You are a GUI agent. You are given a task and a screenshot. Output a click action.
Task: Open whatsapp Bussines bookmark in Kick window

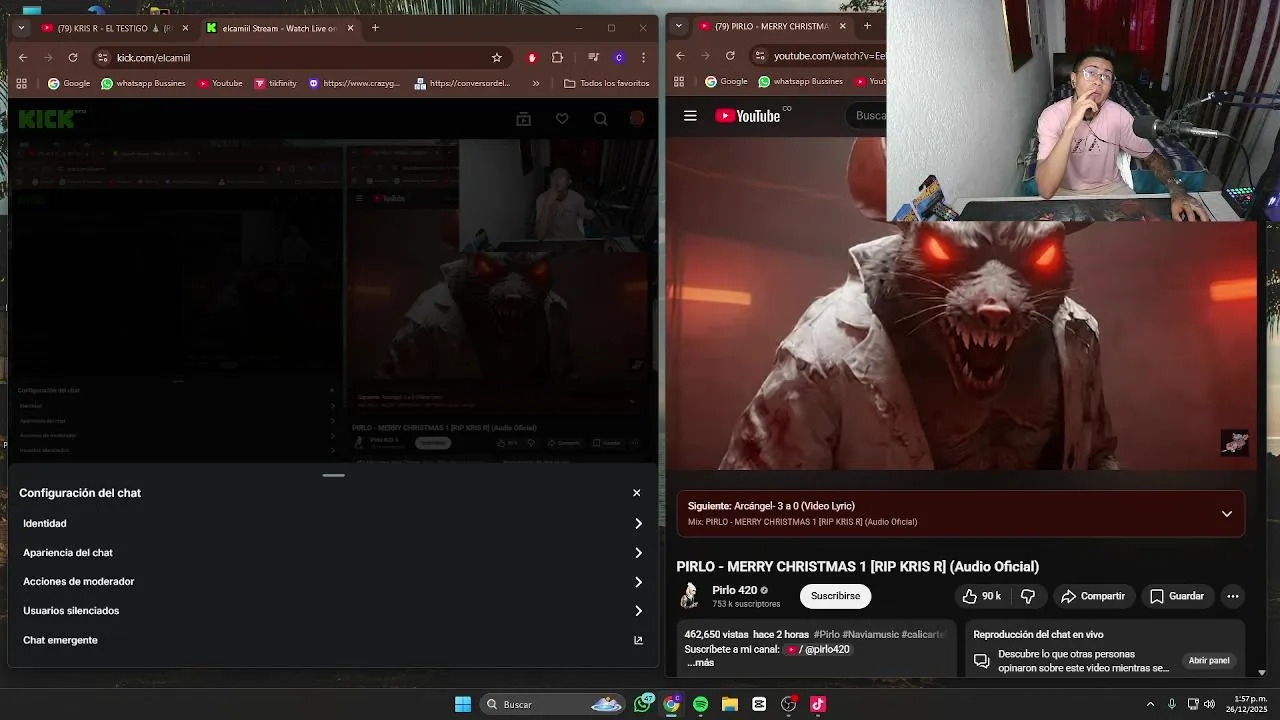(144, 83)
